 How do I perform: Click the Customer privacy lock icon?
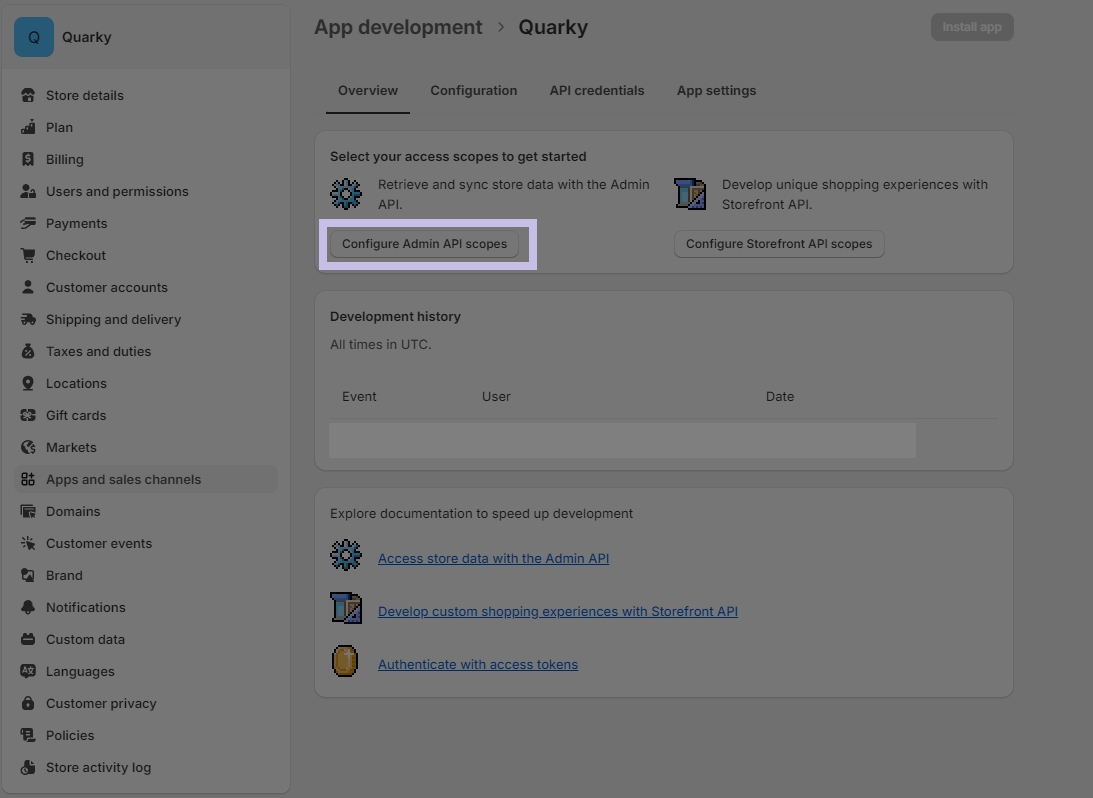click(x=28, y=704)
